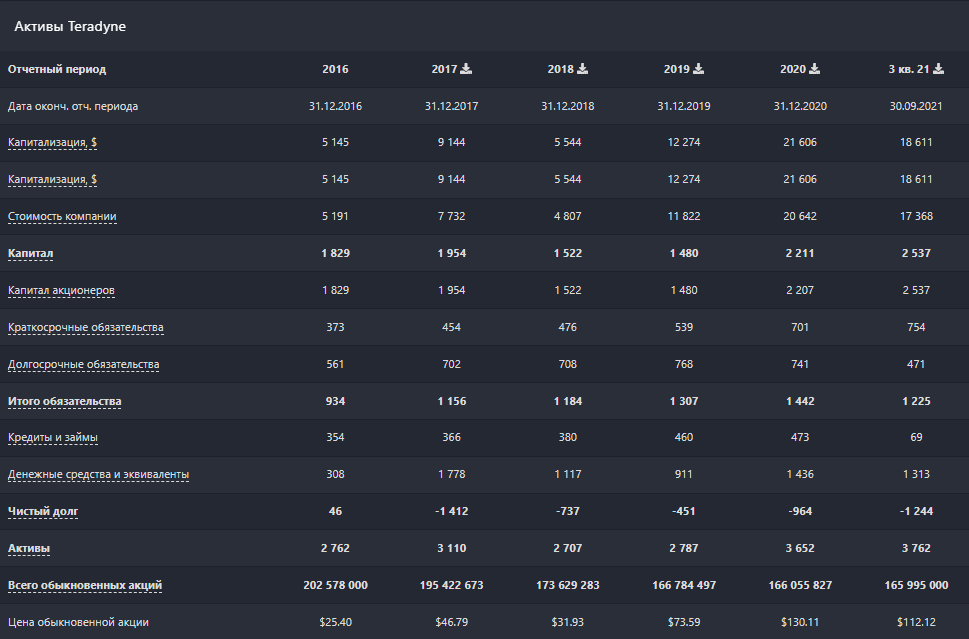Screen dimensions: 969x639
Task: Select the 2016 column header
Action: pos(335,69)
